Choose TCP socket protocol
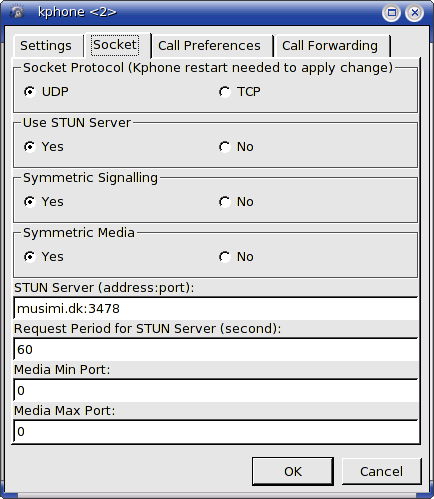 240,92
